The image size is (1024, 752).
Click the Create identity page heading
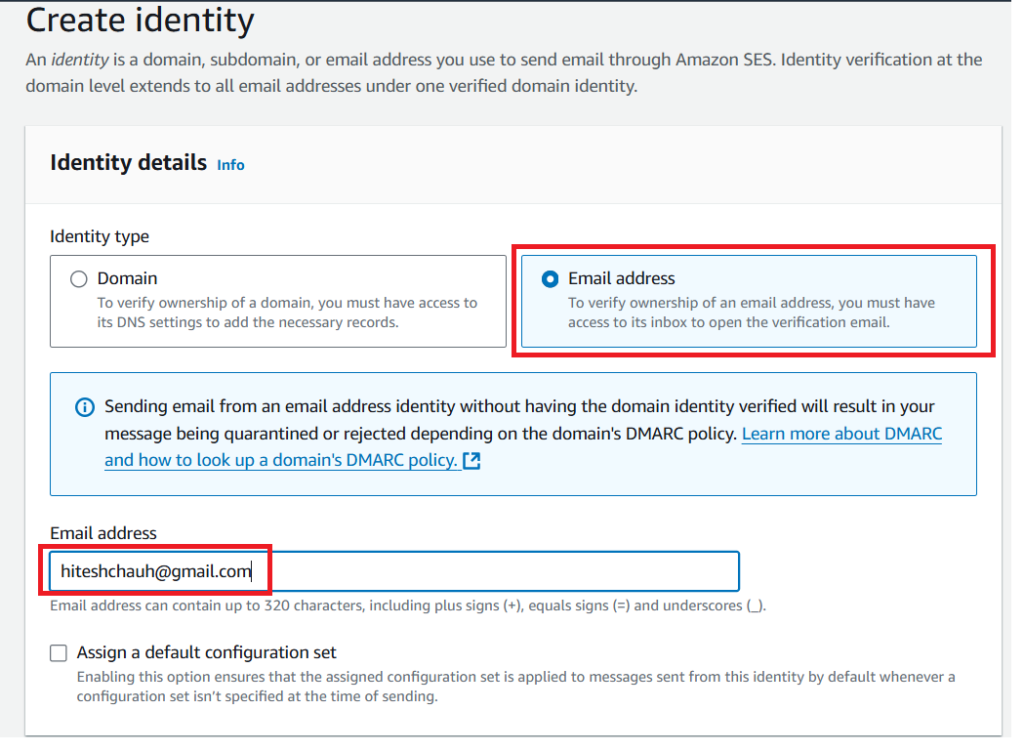pyautogui.click(x=140, y=20)
